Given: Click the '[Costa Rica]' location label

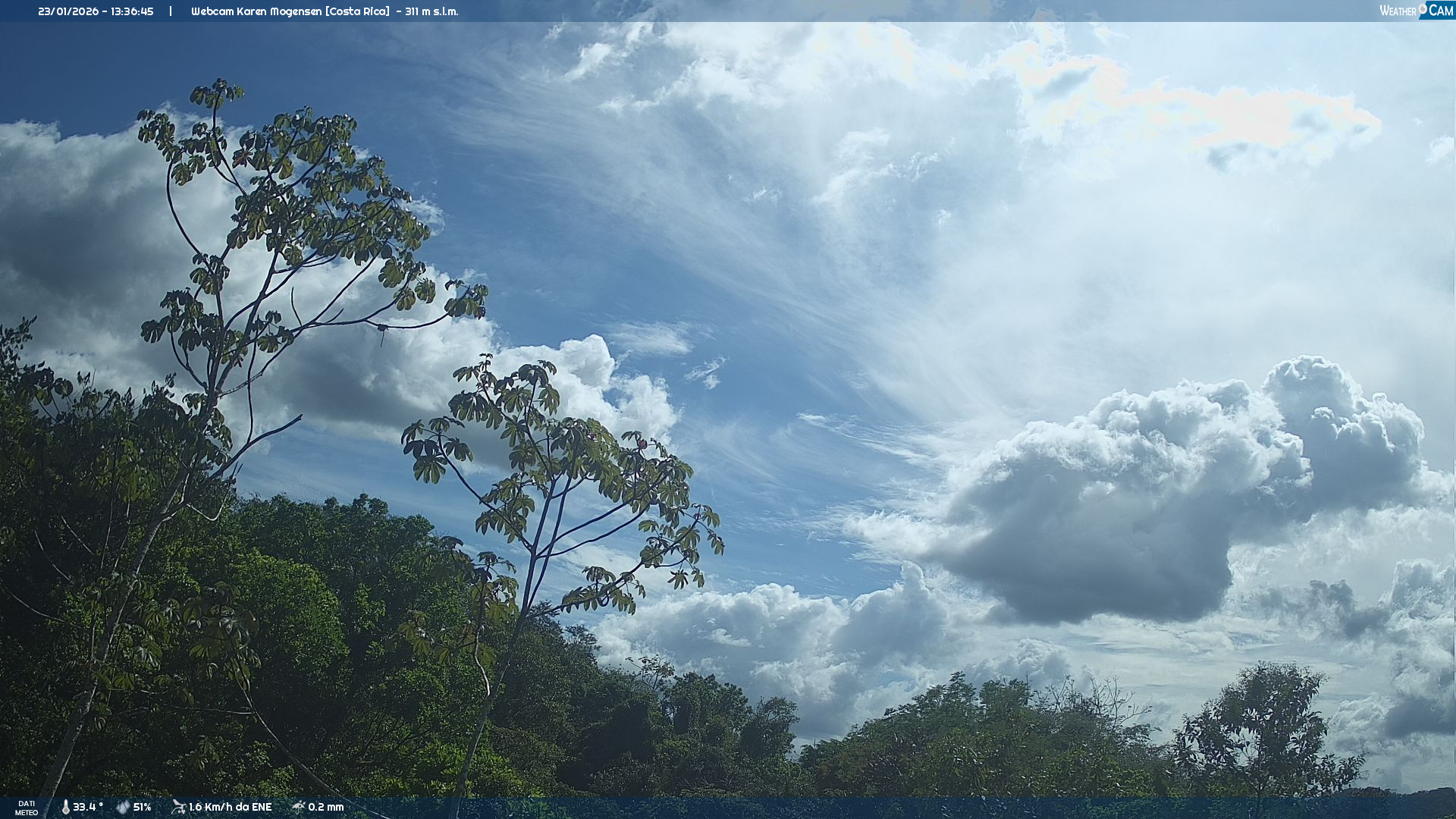Looking at the screenshot, I should (x=357, y=11).
